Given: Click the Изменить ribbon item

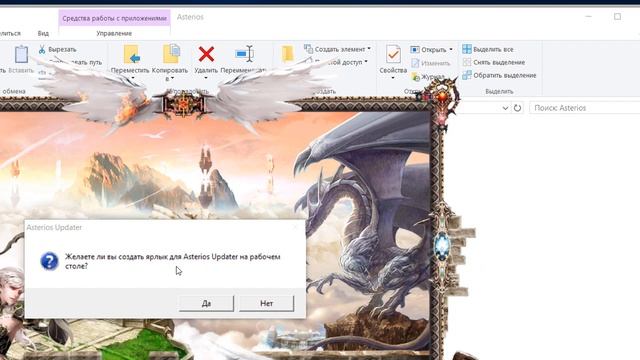Looking at the screenshot, I should click(431, 63).
